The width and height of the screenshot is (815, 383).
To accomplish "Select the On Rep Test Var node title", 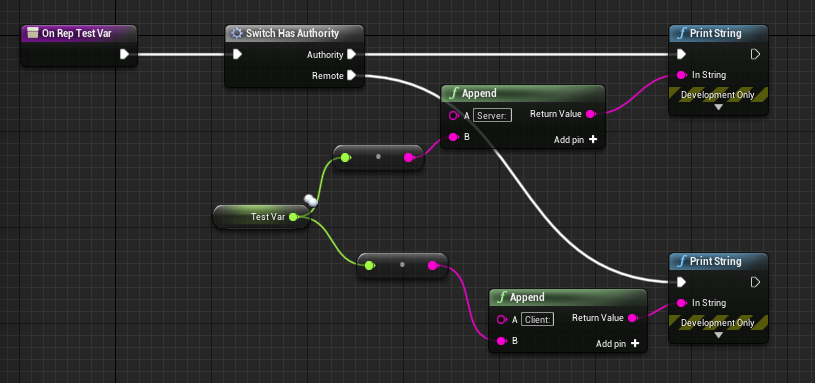I will [x=76, y=33].
